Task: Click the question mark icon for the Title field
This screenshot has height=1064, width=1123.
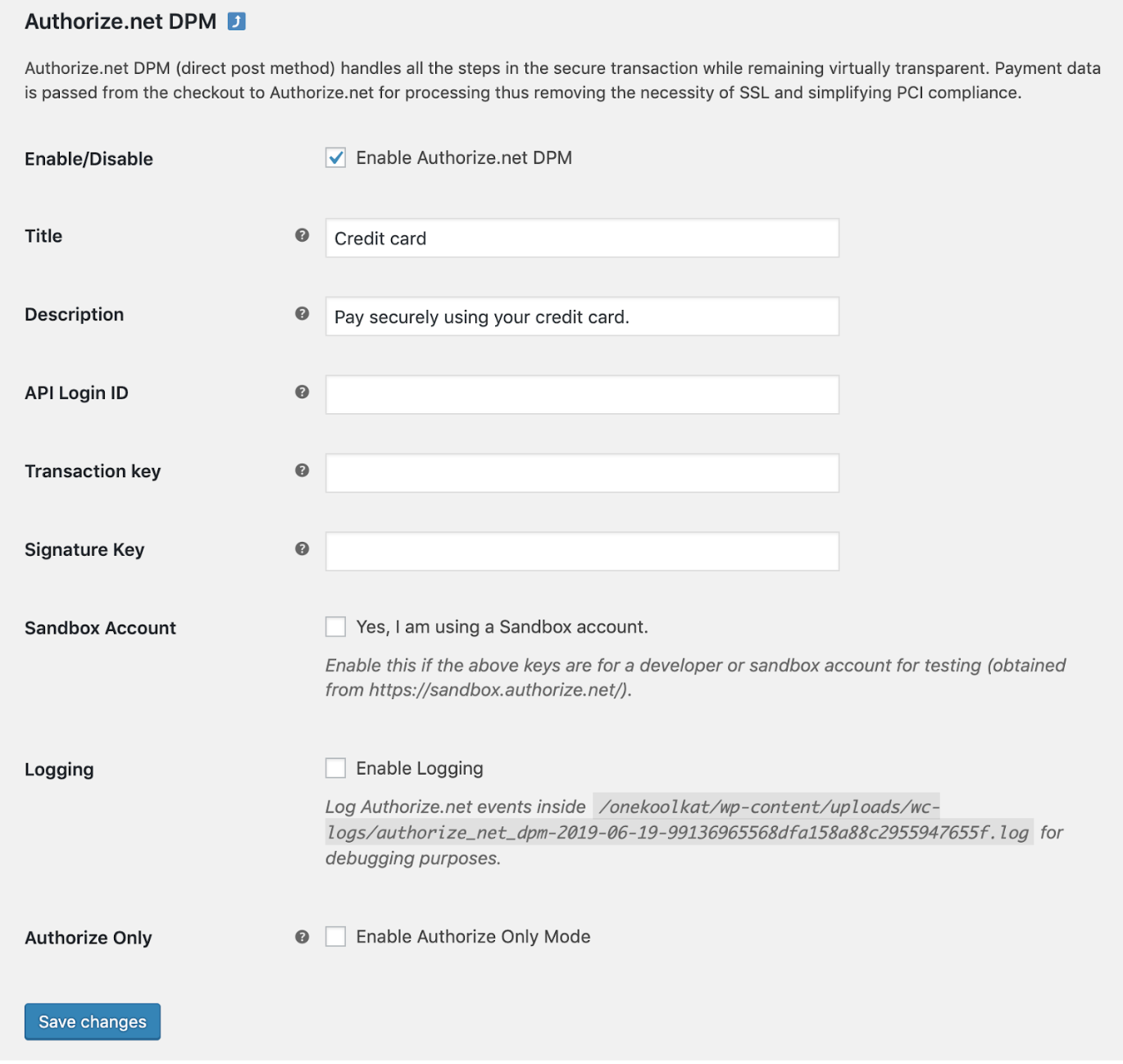Action: [302, 235]
